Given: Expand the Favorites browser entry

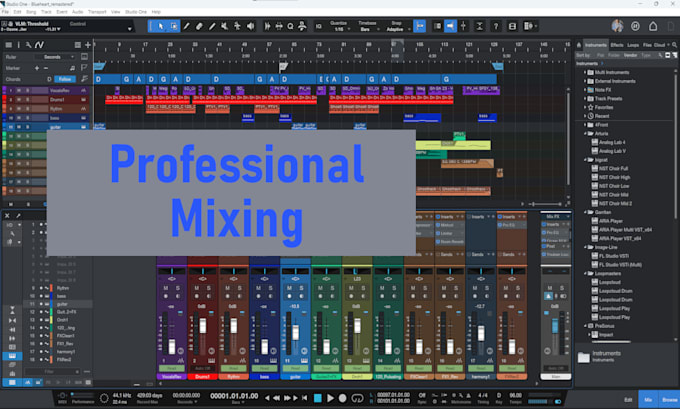Looking at the screenshot, I should [x=585, y=107].
